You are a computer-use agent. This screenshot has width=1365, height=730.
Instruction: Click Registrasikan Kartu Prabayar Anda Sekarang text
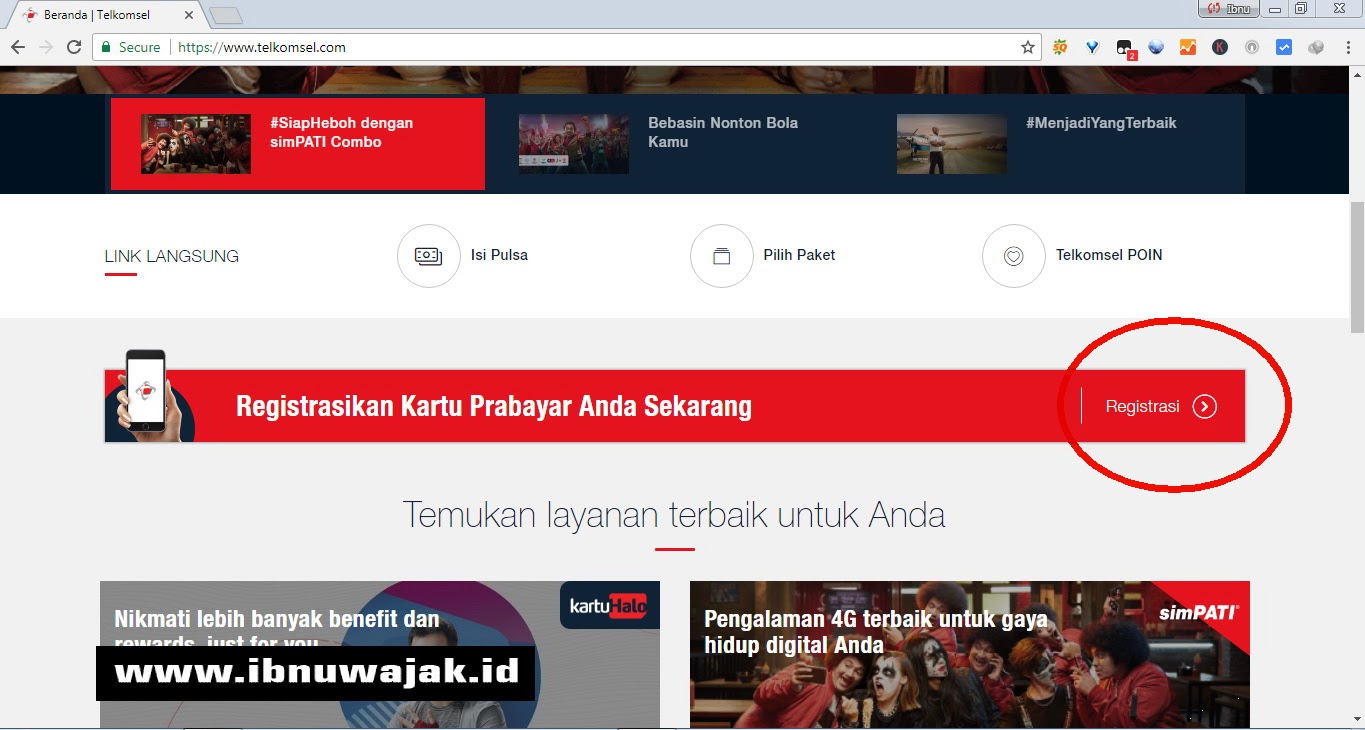[494, 406]
